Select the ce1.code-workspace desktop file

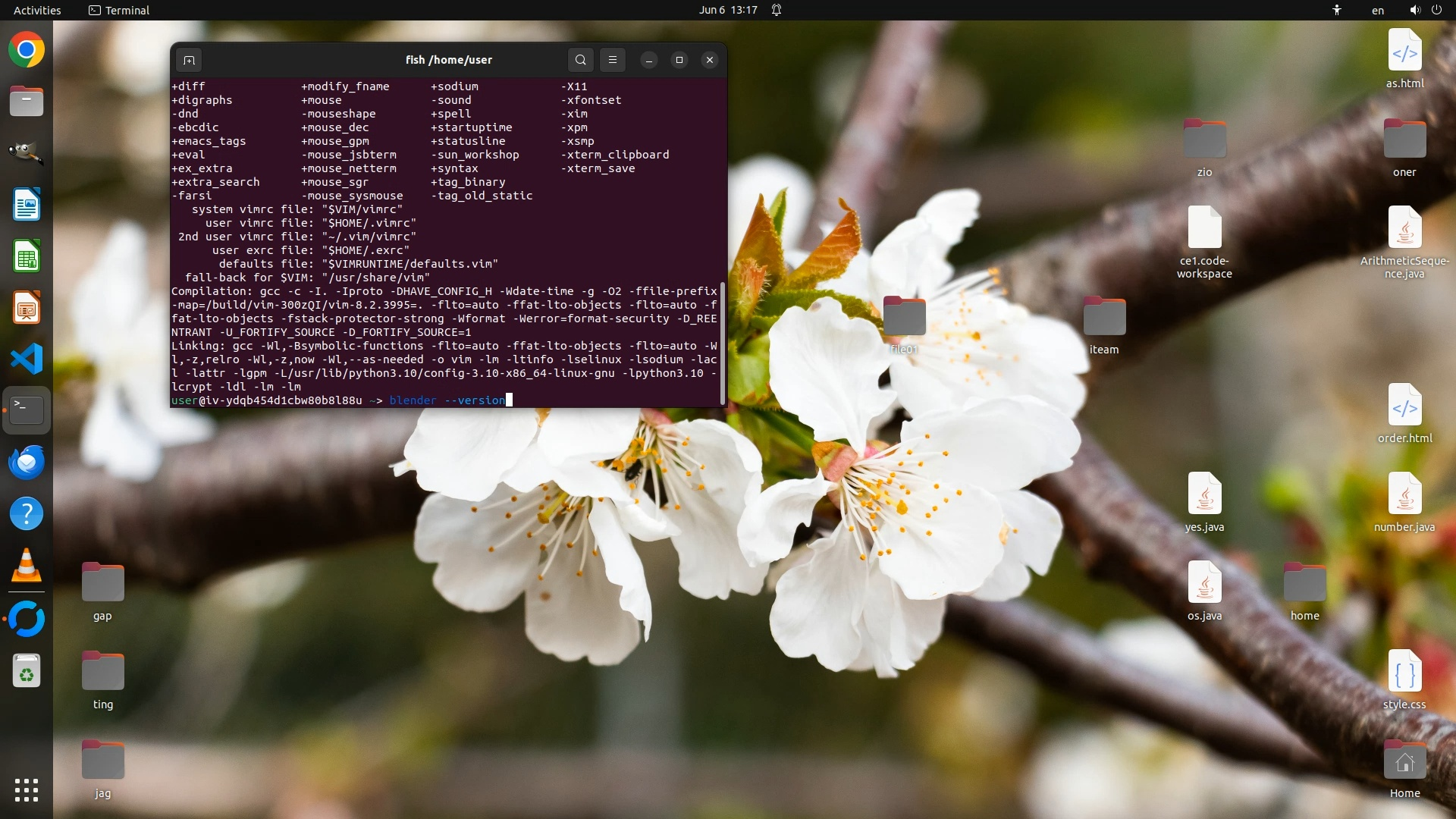coord(1204,227)
